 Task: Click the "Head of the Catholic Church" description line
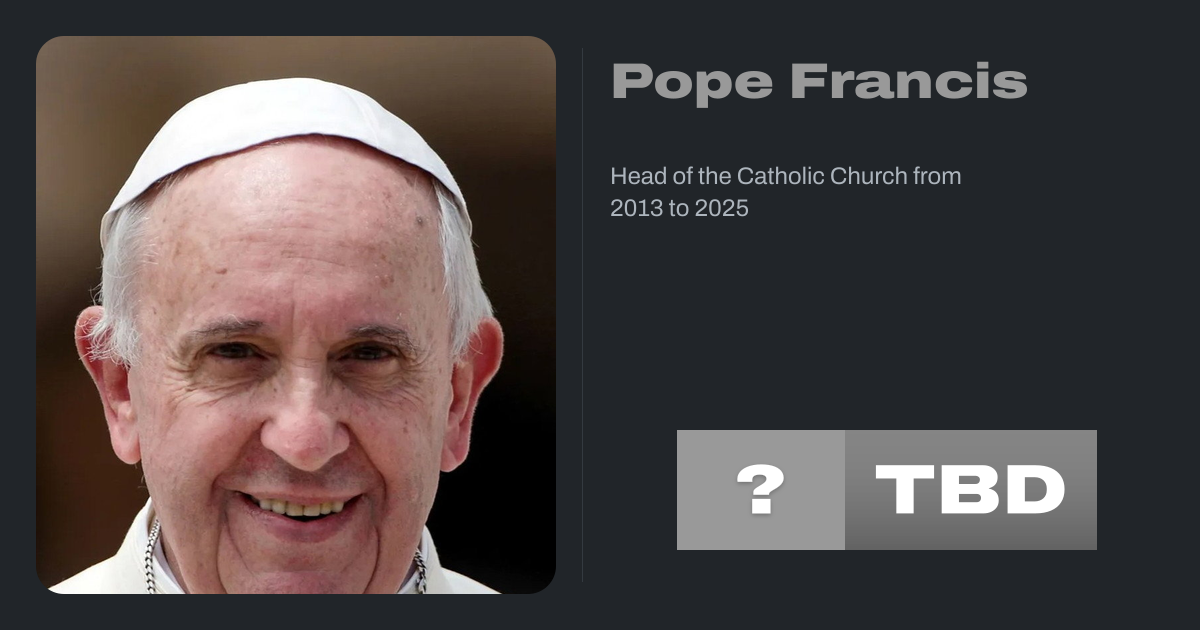pyautogui.click(x=786, y=176)
